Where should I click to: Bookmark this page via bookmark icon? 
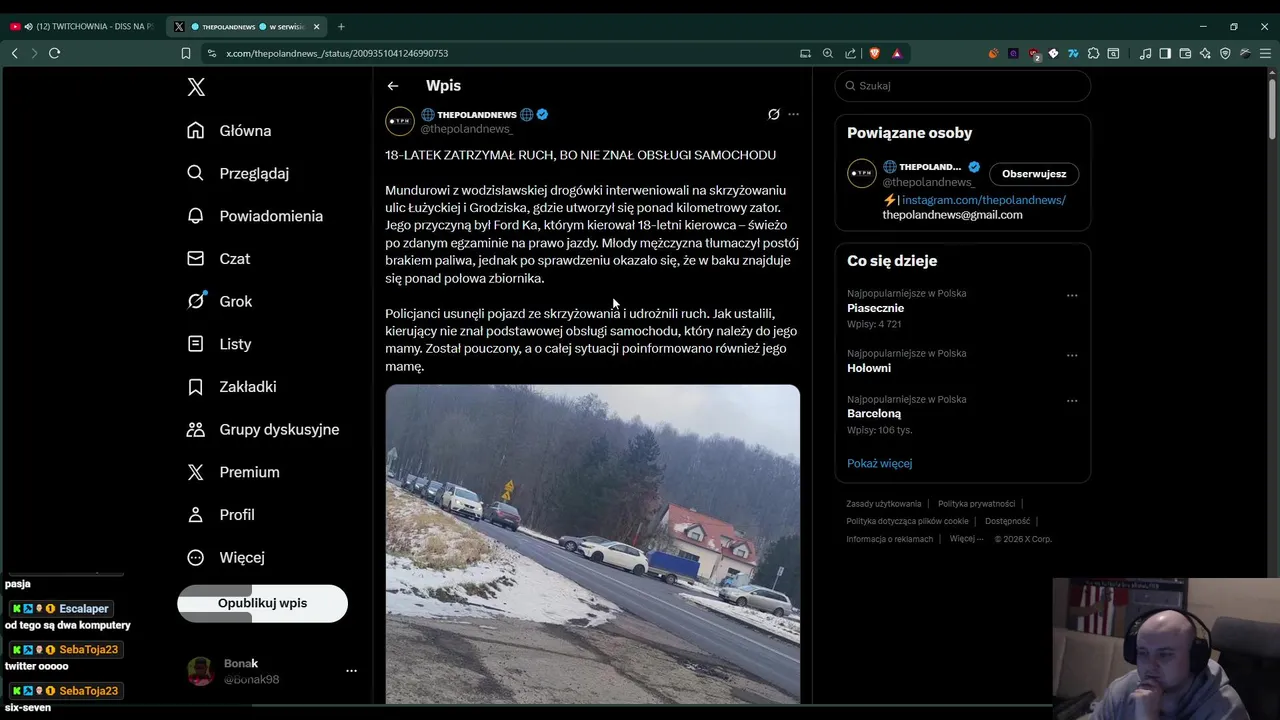186,53
